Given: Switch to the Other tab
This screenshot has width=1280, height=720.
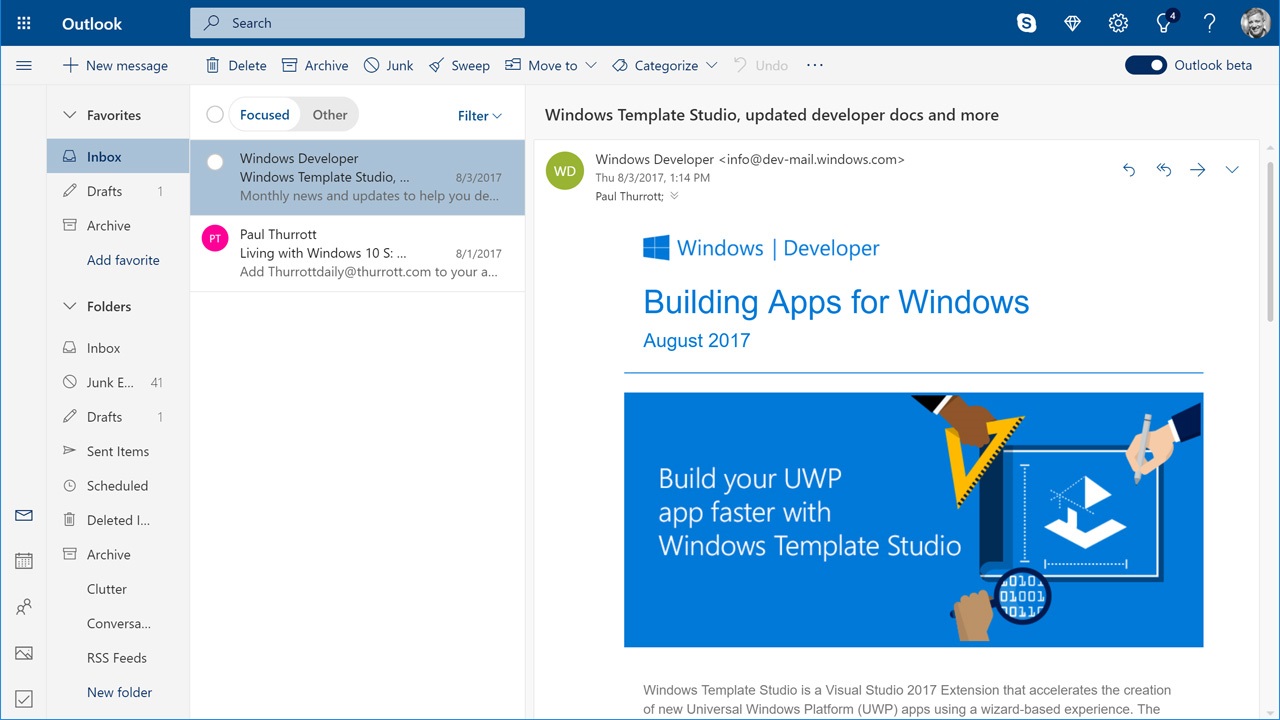Looking at the screenshot, I should (x=329, y=115).
